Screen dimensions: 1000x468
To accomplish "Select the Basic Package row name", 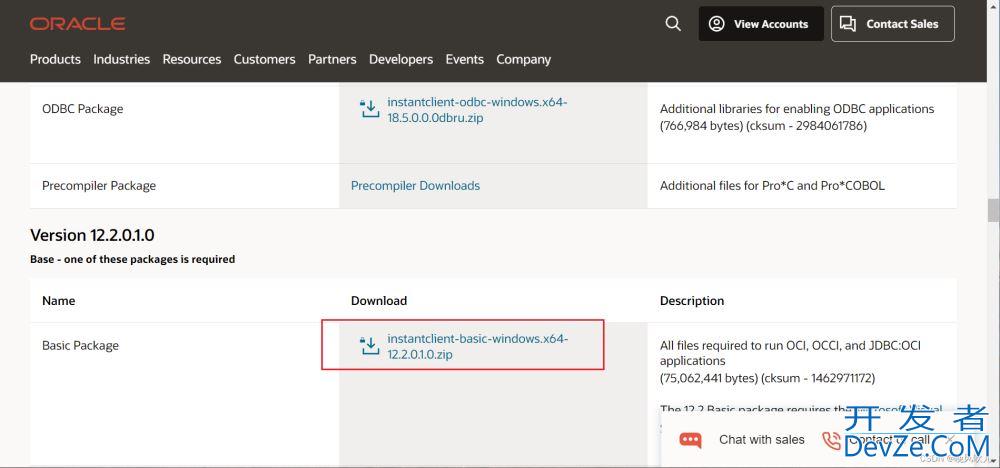I will pyautogui.click(x=80, y=346).
